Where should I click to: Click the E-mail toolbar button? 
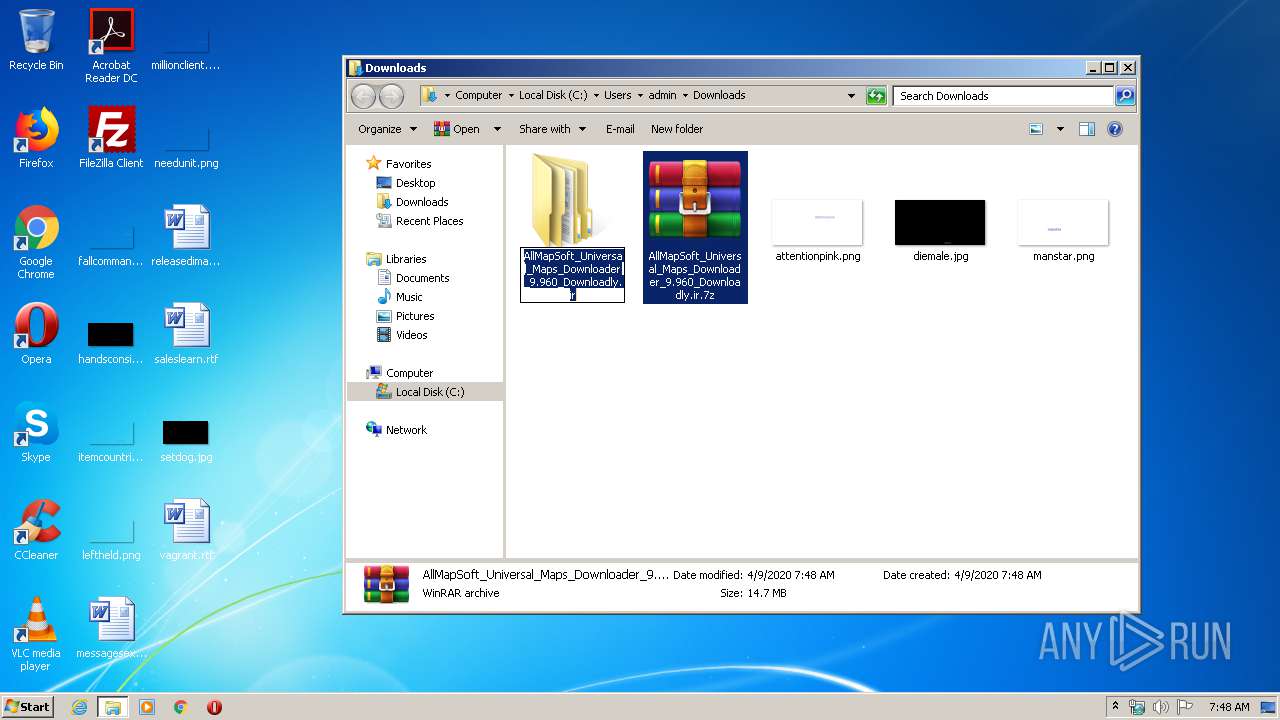click(620, 129)
